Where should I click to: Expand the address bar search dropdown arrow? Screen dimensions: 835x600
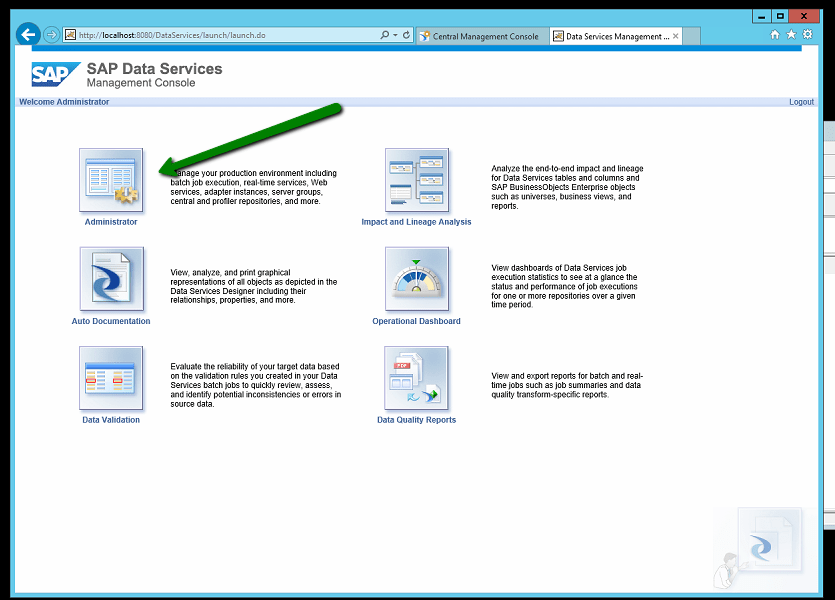395,35
